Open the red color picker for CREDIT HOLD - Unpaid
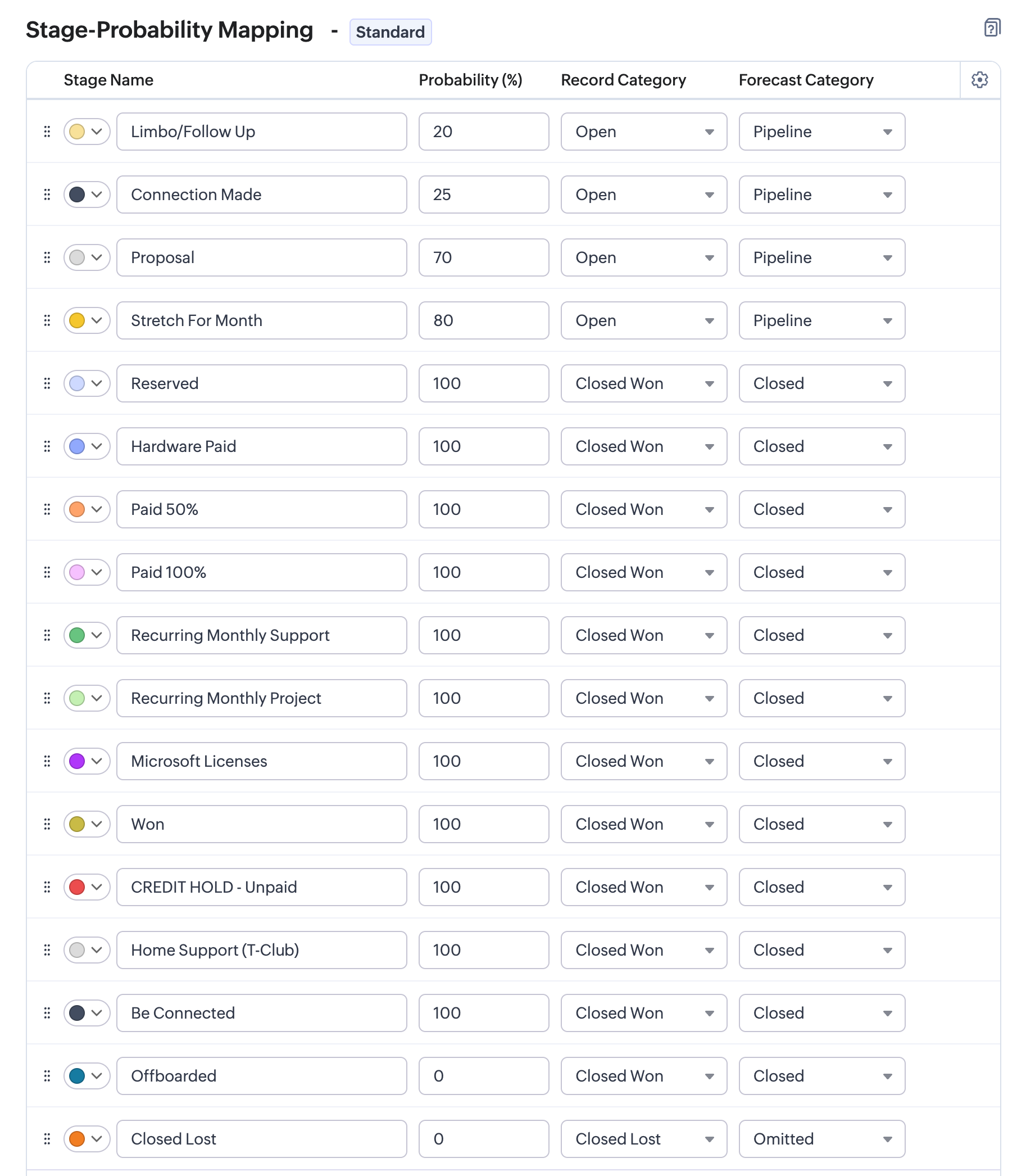This screenshot has width=1017, height=1176. click(x=87, y=887)
